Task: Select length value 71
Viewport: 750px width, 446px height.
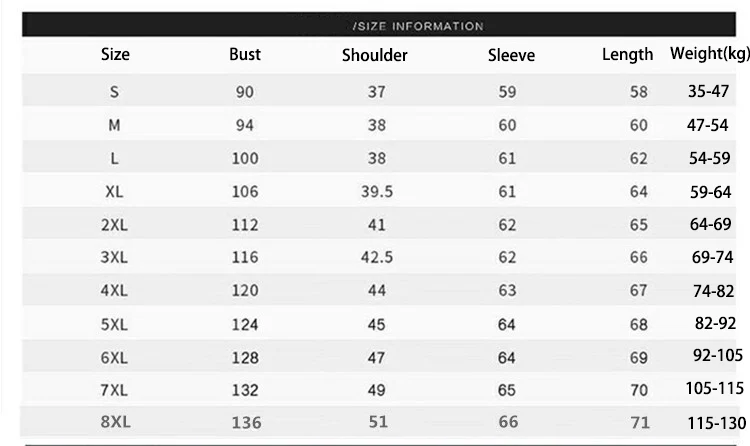Action: tap(638, 422)
